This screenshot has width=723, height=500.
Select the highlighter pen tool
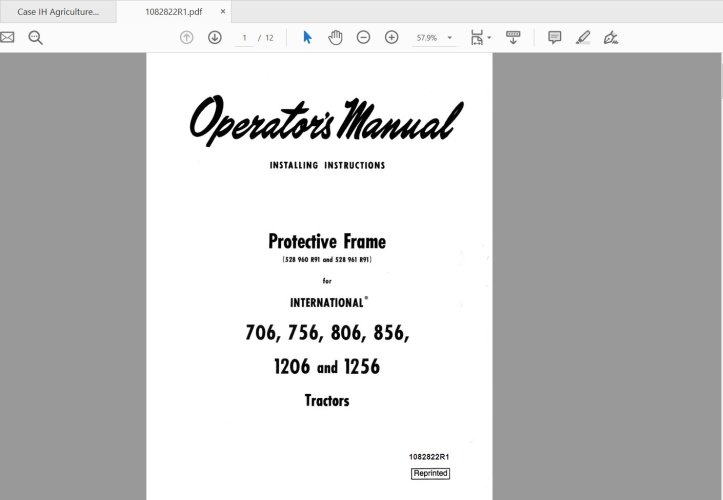pyautogui.click(x=583, y=37)
